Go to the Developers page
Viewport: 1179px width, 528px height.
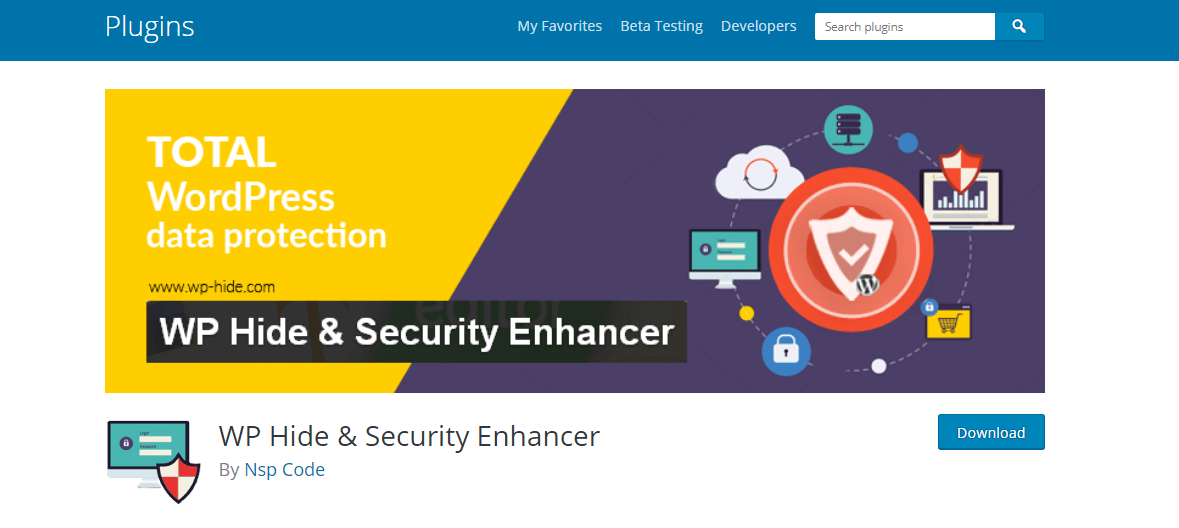coord(759,26)
